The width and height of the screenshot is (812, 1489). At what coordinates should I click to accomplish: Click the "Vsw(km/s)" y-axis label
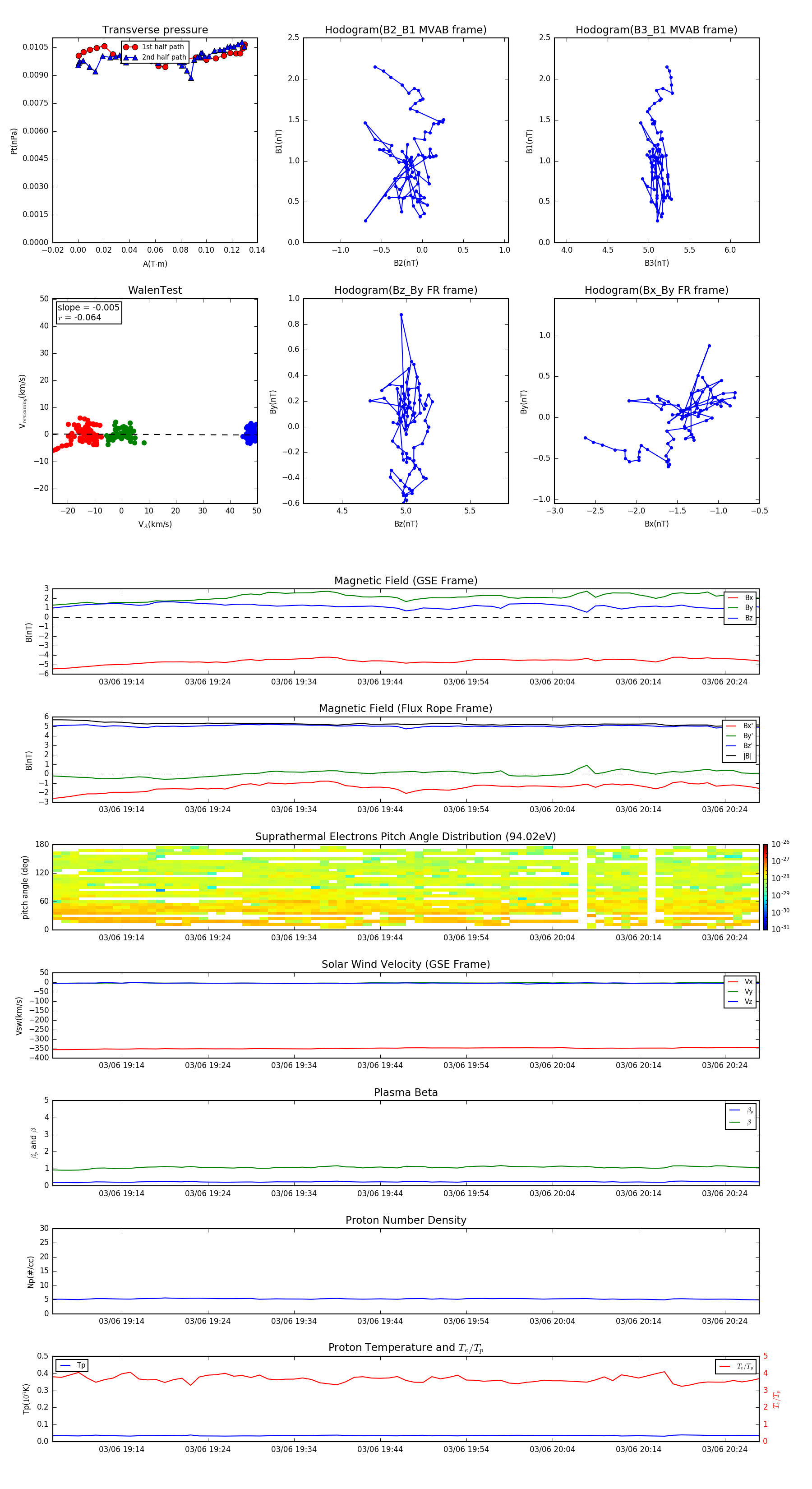(19, 1016)
